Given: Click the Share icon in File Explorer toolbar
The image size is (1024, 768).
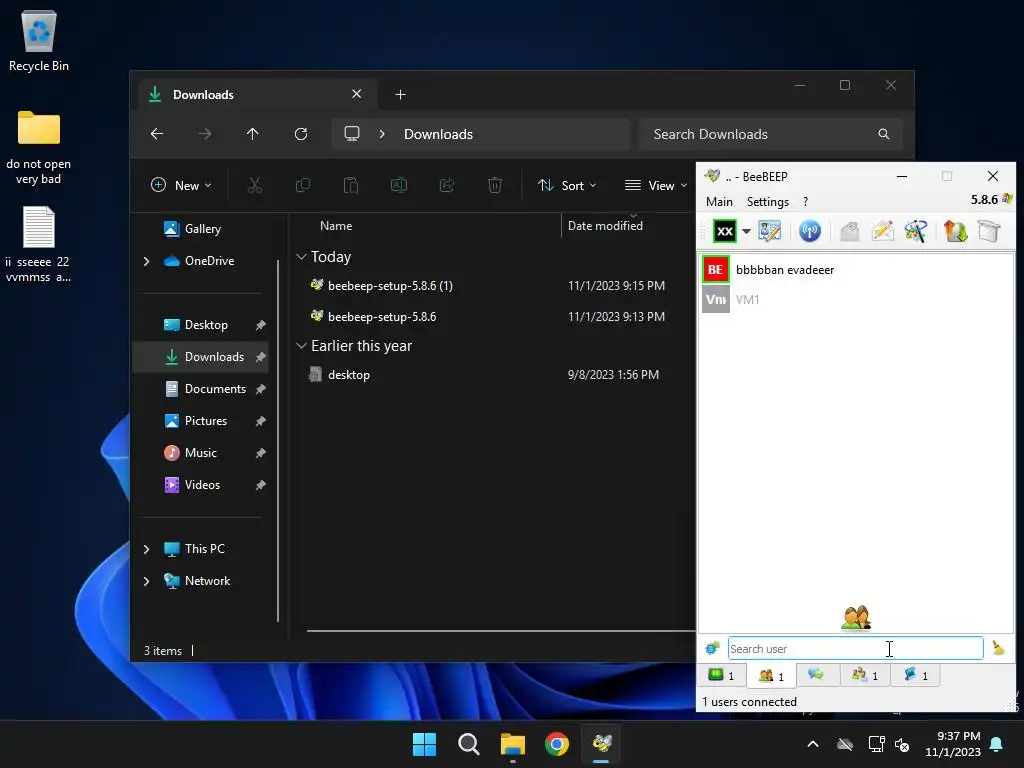Looking at the screenshot, I should pos(447,185).
